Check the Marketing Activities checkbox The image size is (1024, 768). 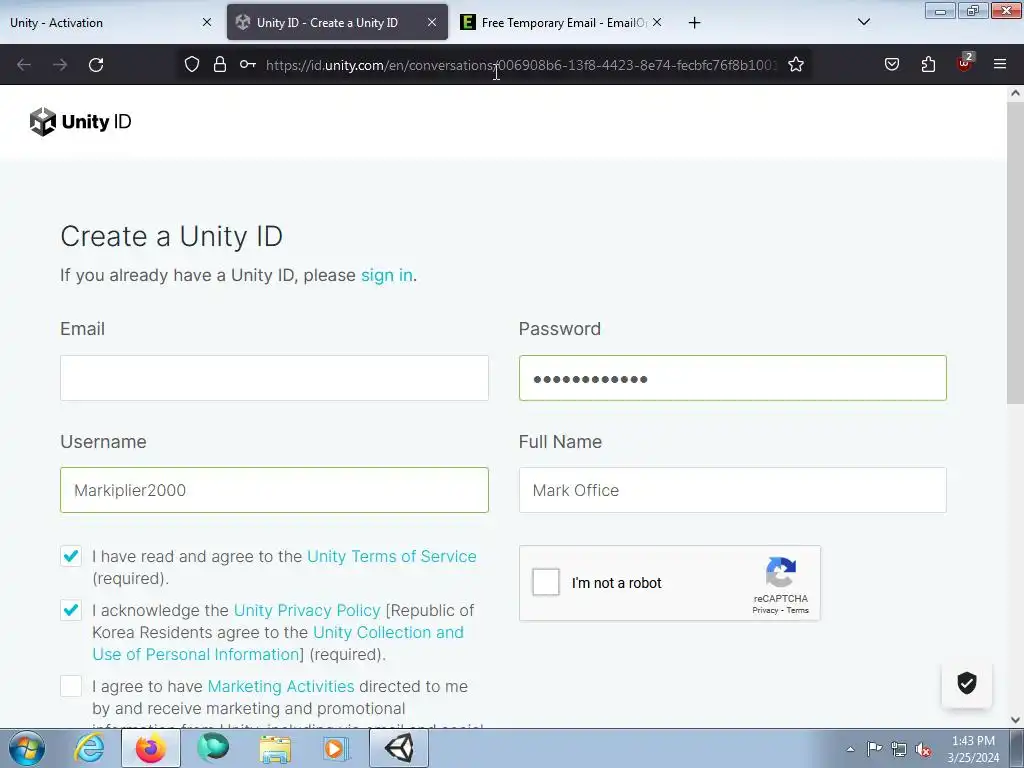[71, 686]
